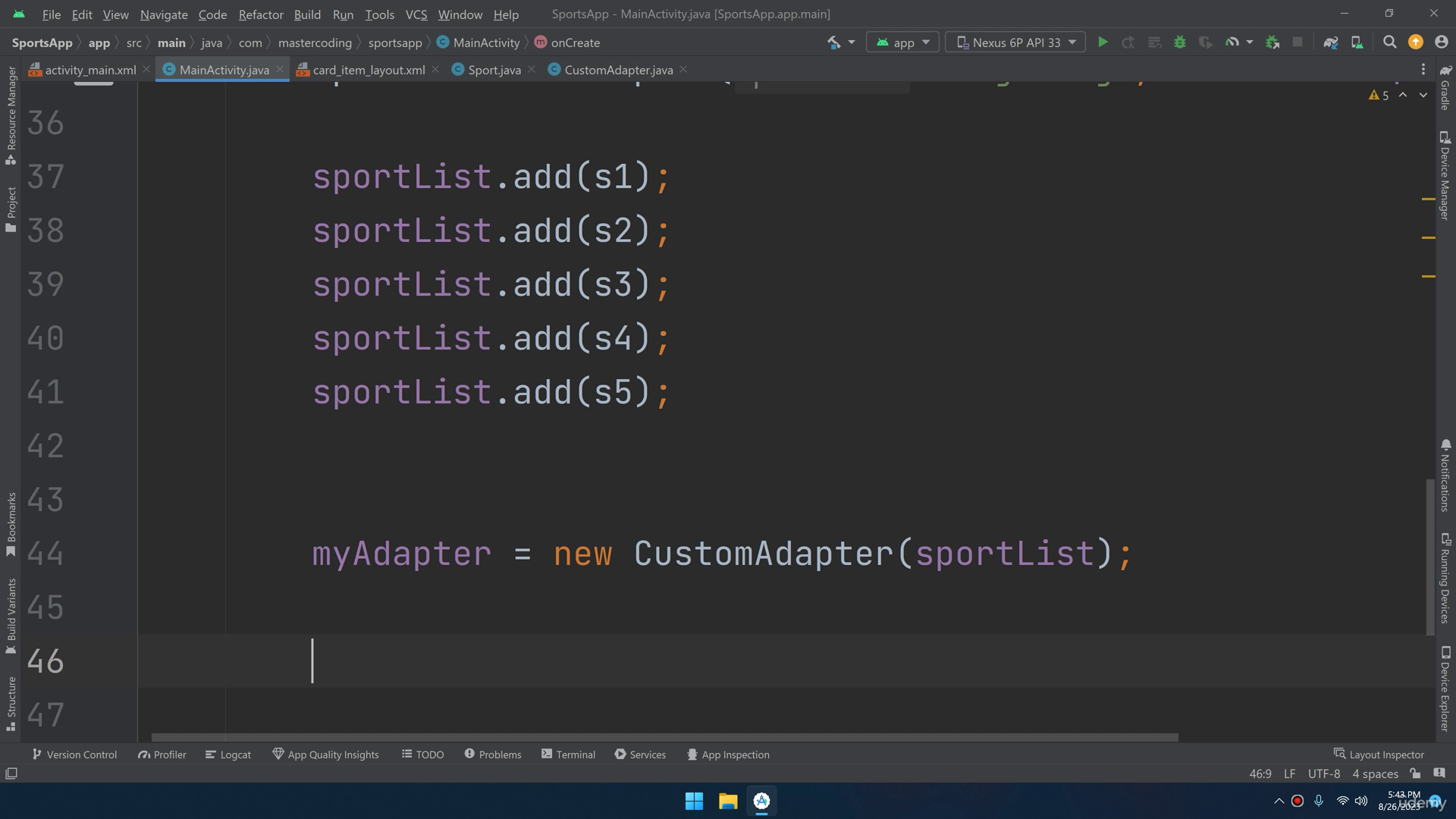The width and height of the screenshot is (1456, 819).
Task: Open File Explorer from the taskbar
Action: click(728, 801)
